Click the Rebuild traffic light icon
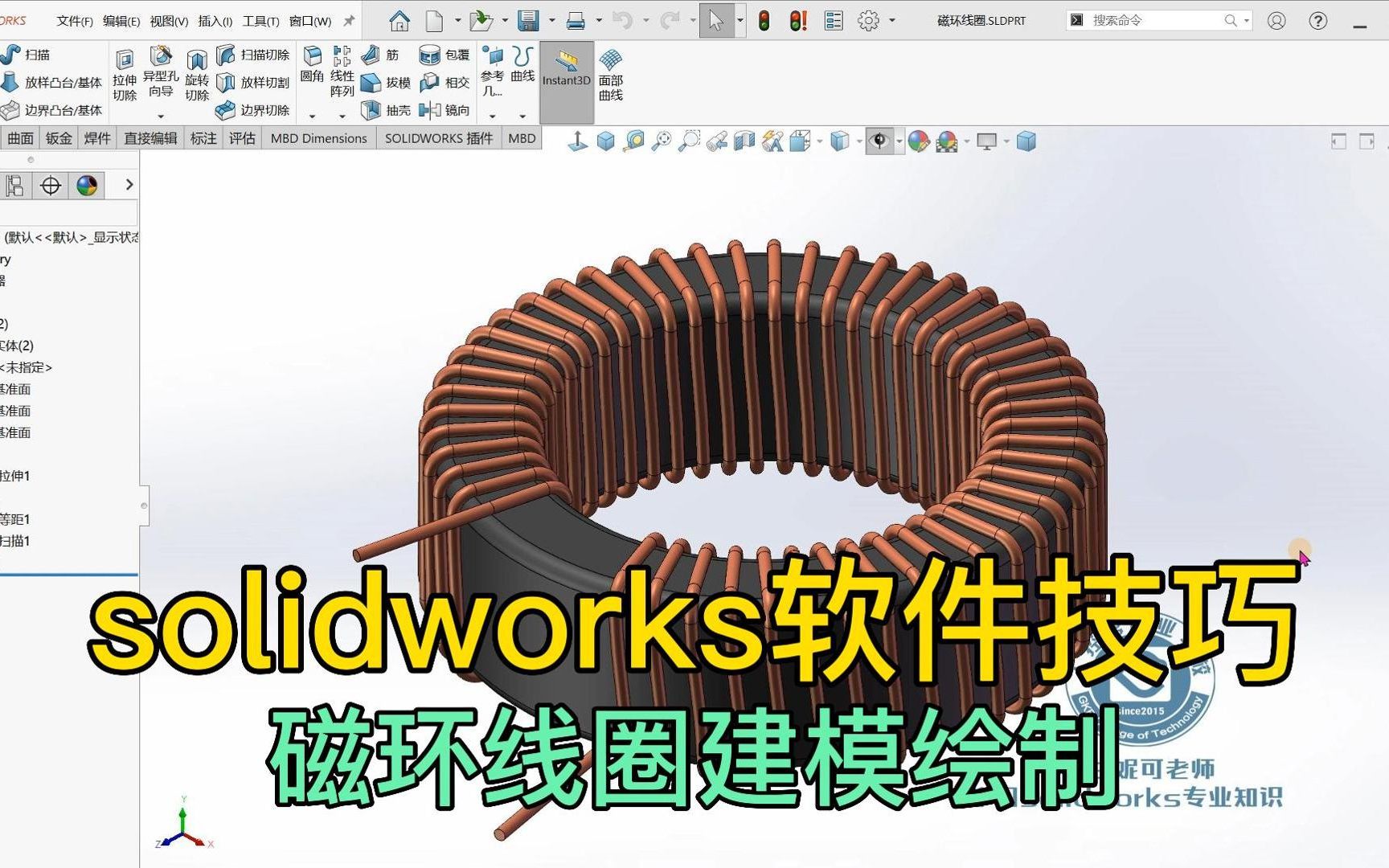This screenshot has height=868, width=1389. [764, 21]
